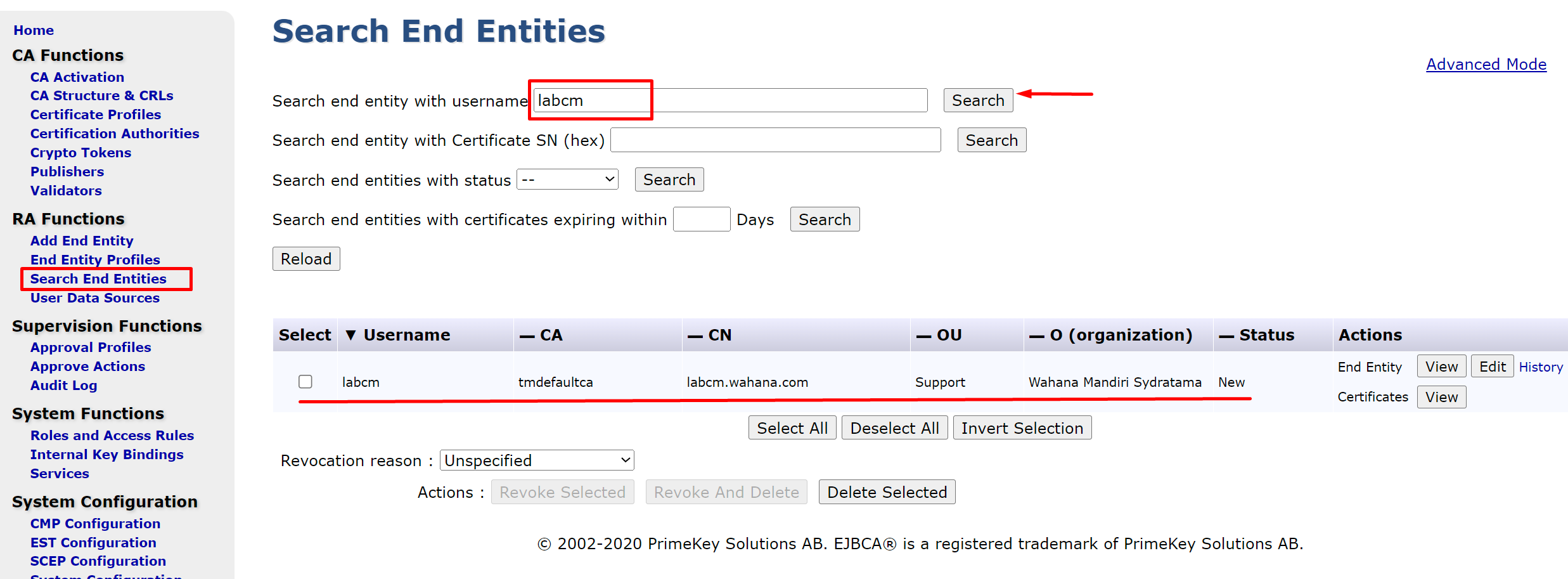This screenshot has height=579, width=1568.
Task: Go to Add End Entity page
Action: click(x=82, y=241)
